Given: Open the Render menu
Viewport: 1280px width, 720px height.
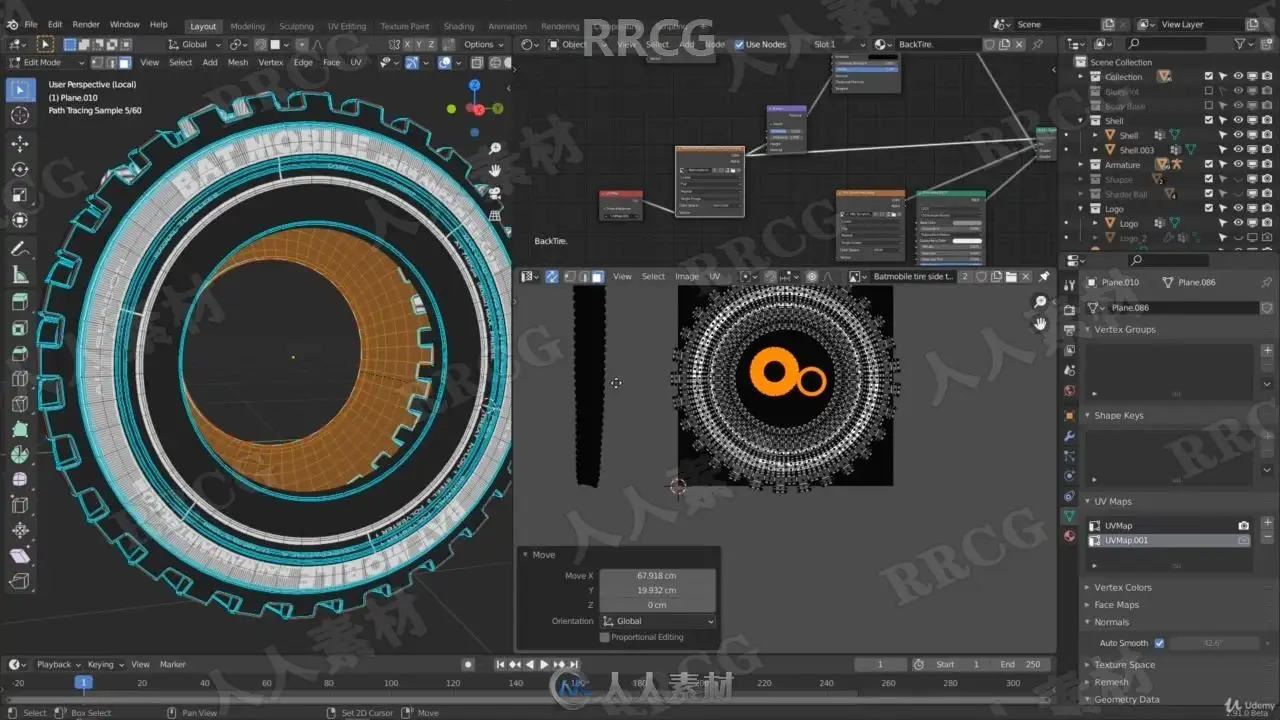Looking at the screenshot, I should tap(86, 24).
